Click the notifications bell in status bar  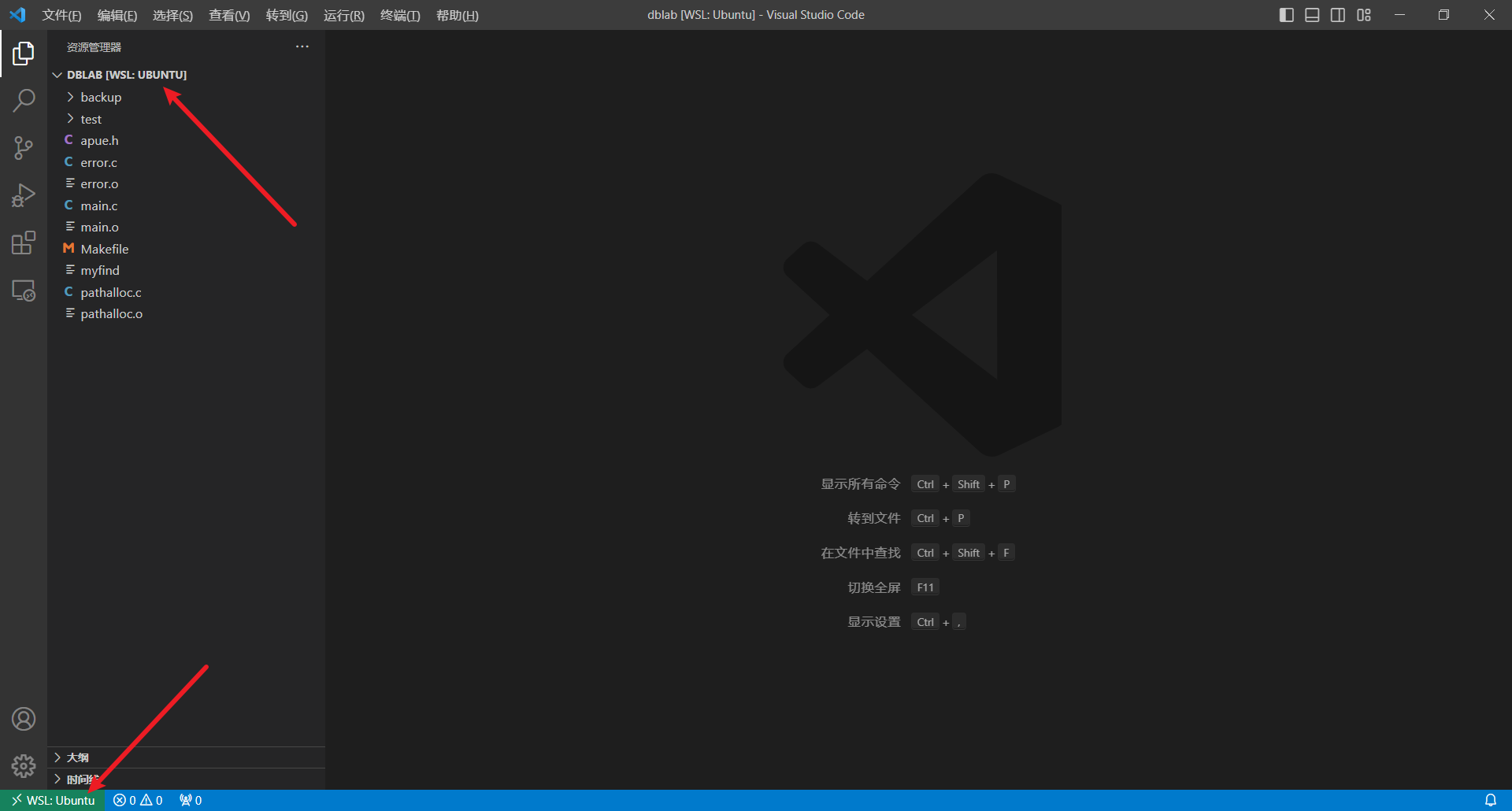pos(1491,800)
